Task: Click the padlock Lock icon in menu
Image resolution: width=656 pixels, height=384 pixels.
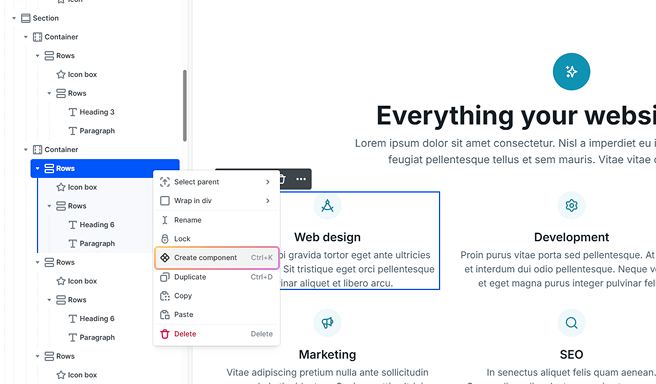Action: tap(165, 239)
